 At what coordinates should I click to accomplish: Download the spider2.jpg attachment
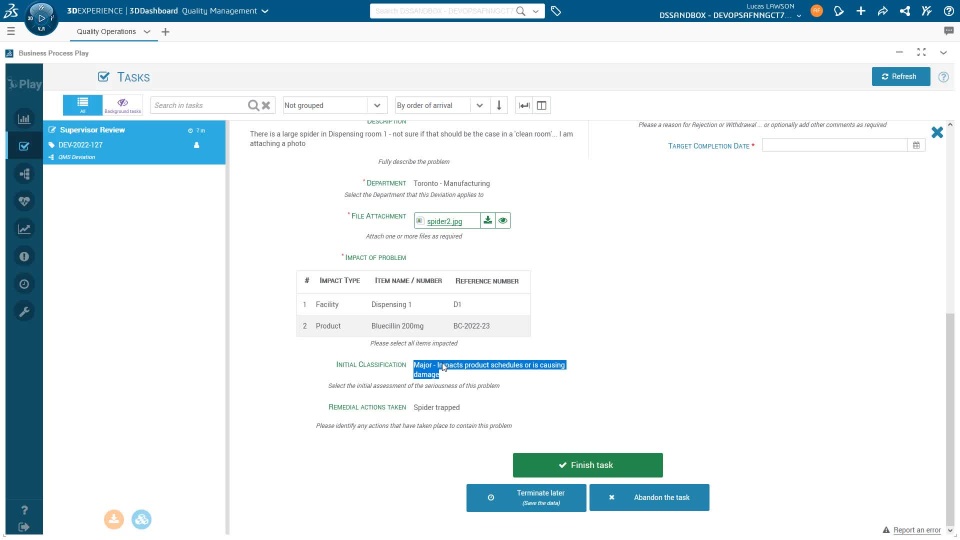pyautogui.click(x=487, y=220)
